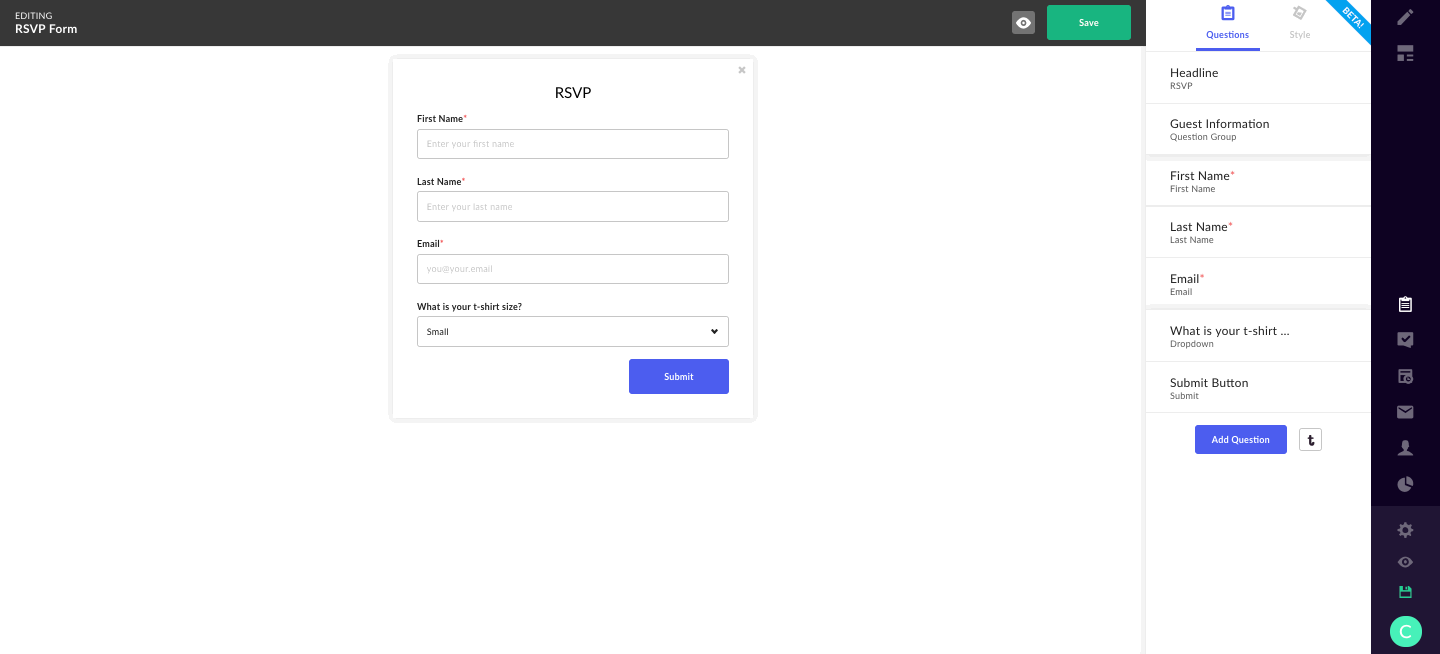The width and height of the screenshot is (1440, 654).
Task: Select the clipboard form icon in sidebar
Action: [1405, 304]
